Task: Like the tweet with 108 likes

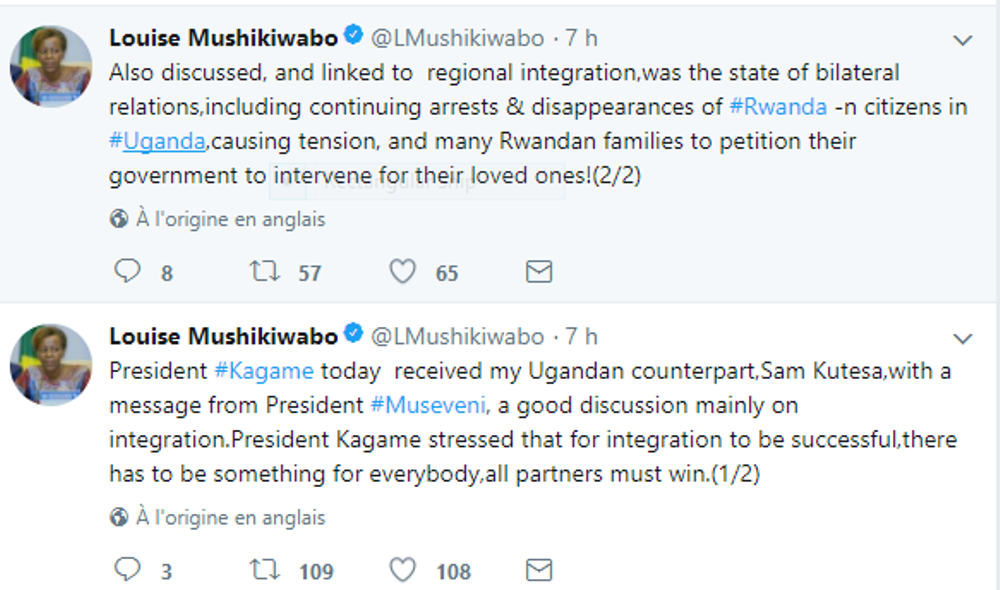Action: pyautogui.click(x=402, y=570)
